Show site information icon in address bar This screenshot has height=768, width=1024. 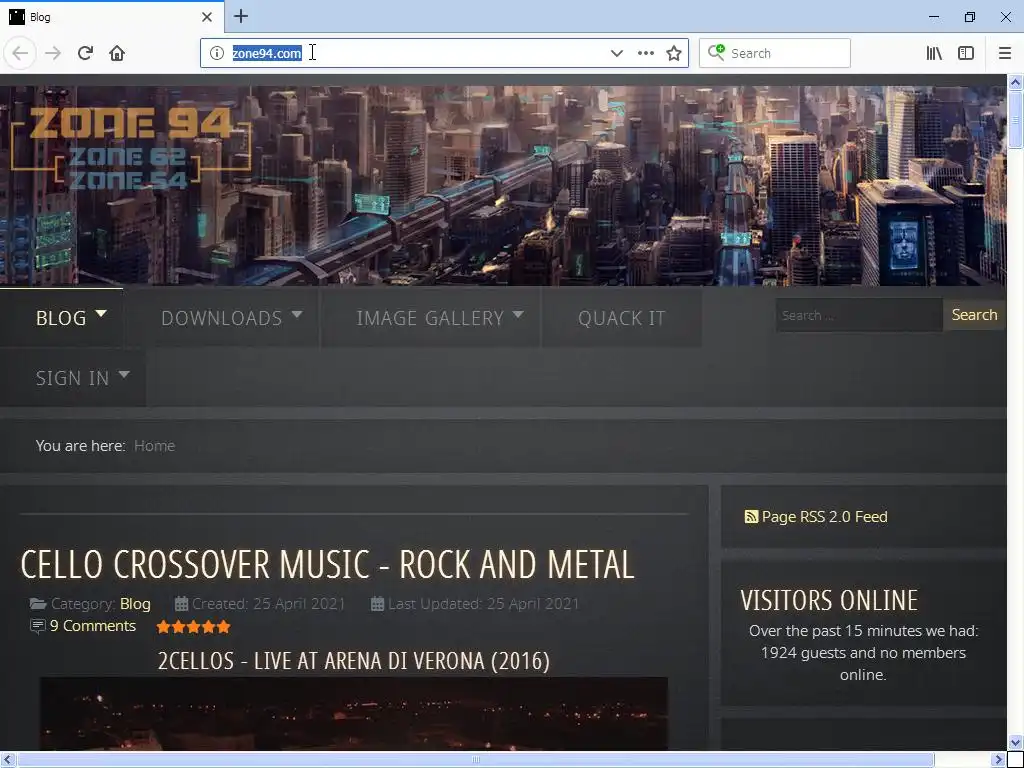[217, 53]
